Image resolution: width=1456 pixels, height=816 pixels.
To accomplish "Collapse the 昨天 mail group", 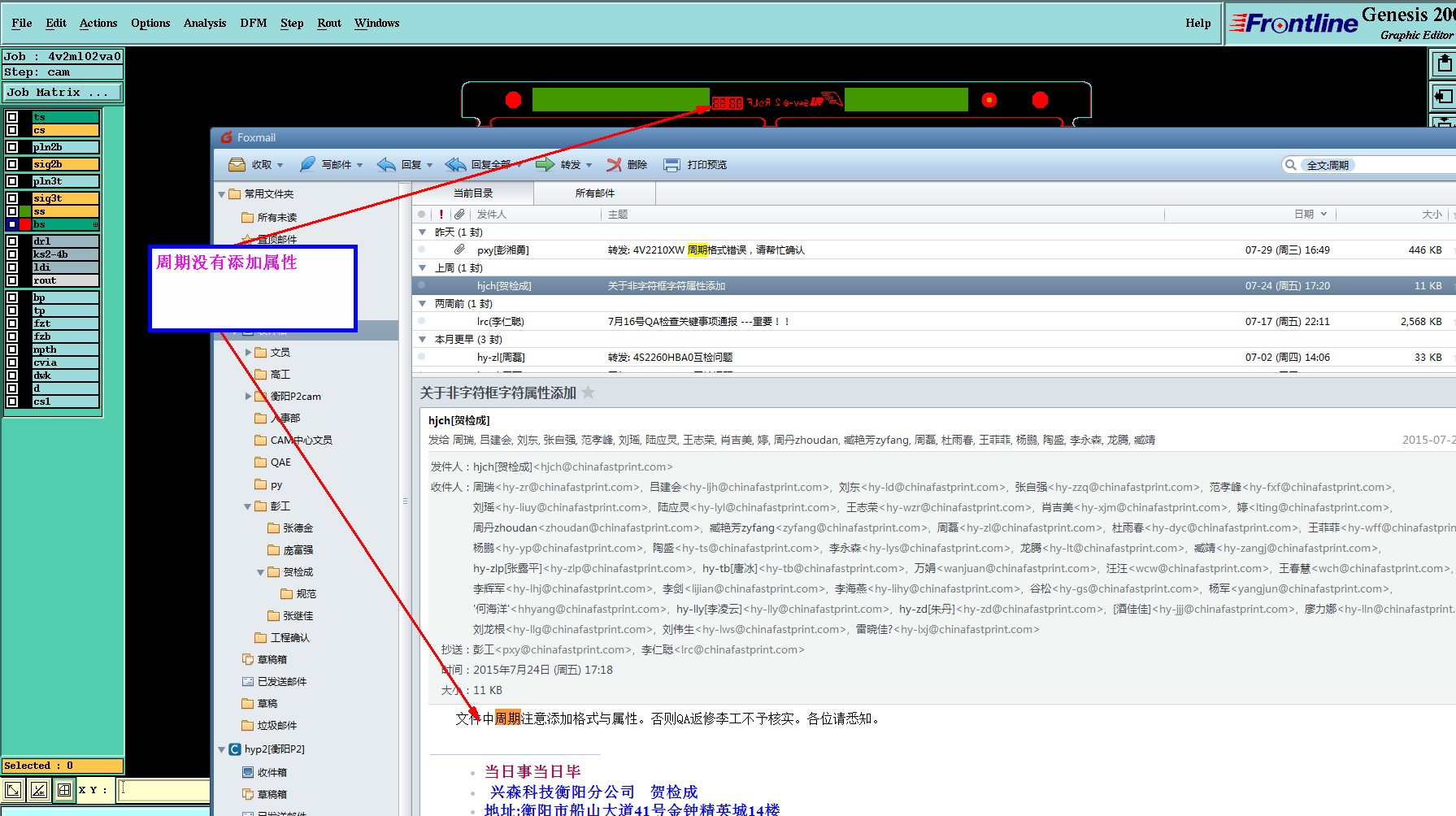I will tap(422, 232).
